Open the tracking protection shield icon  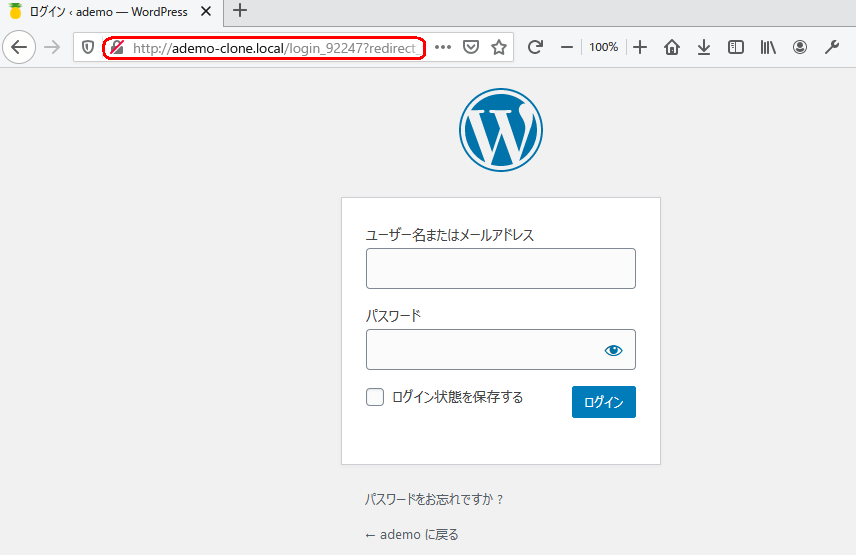88,47
